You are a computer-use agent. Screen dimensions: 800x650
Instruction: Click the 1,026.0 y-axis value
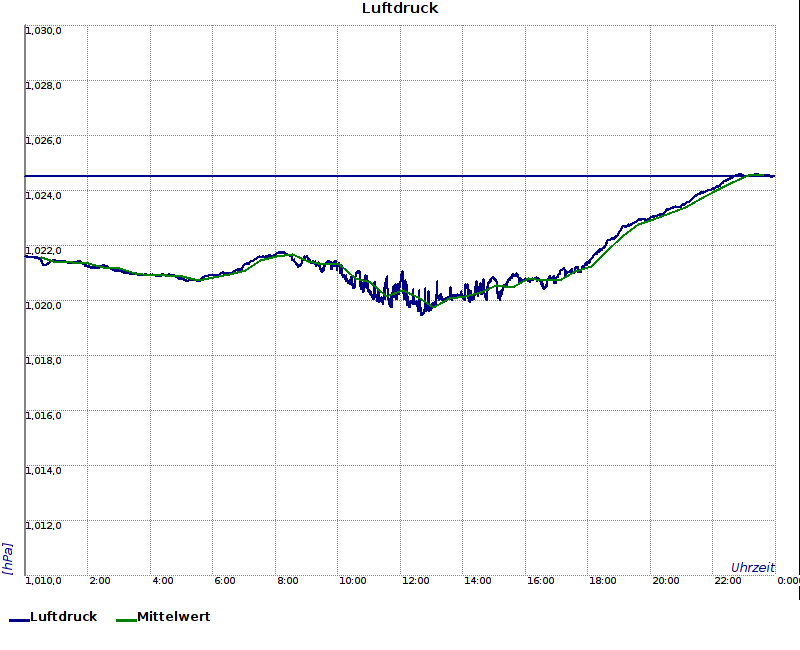[43, 141]
